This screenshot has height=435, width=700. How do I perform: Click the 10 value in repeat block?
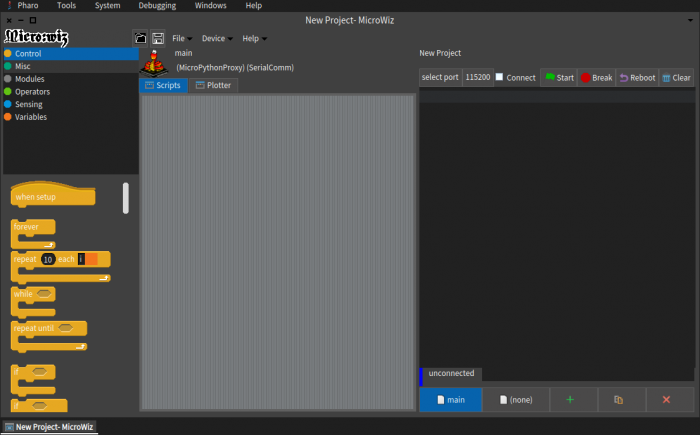[x=48, y=259]
